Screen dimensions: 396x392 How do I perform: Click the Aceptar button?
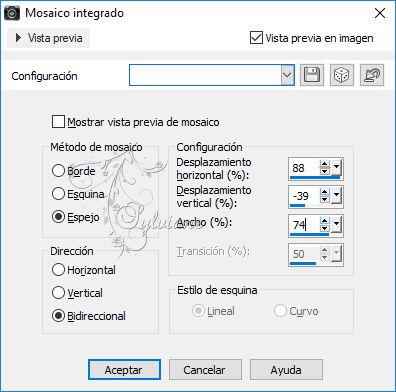pyautogui.click(x=124, y=370)
